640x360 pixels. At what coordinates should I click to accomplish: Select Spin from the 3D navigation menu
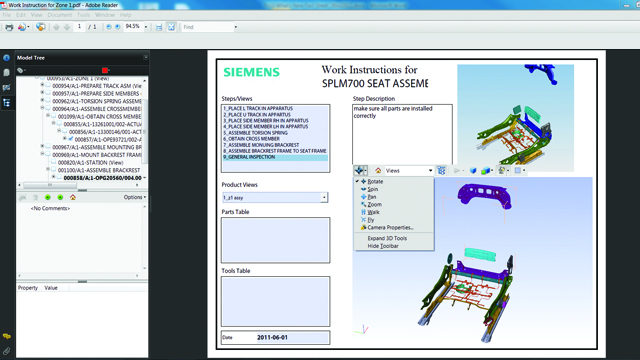pyautogui.click(x=373, y=189)
